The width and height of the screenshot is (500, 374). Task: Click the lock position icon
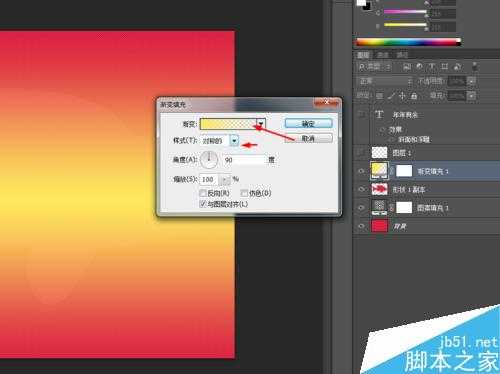click(402, 96)
